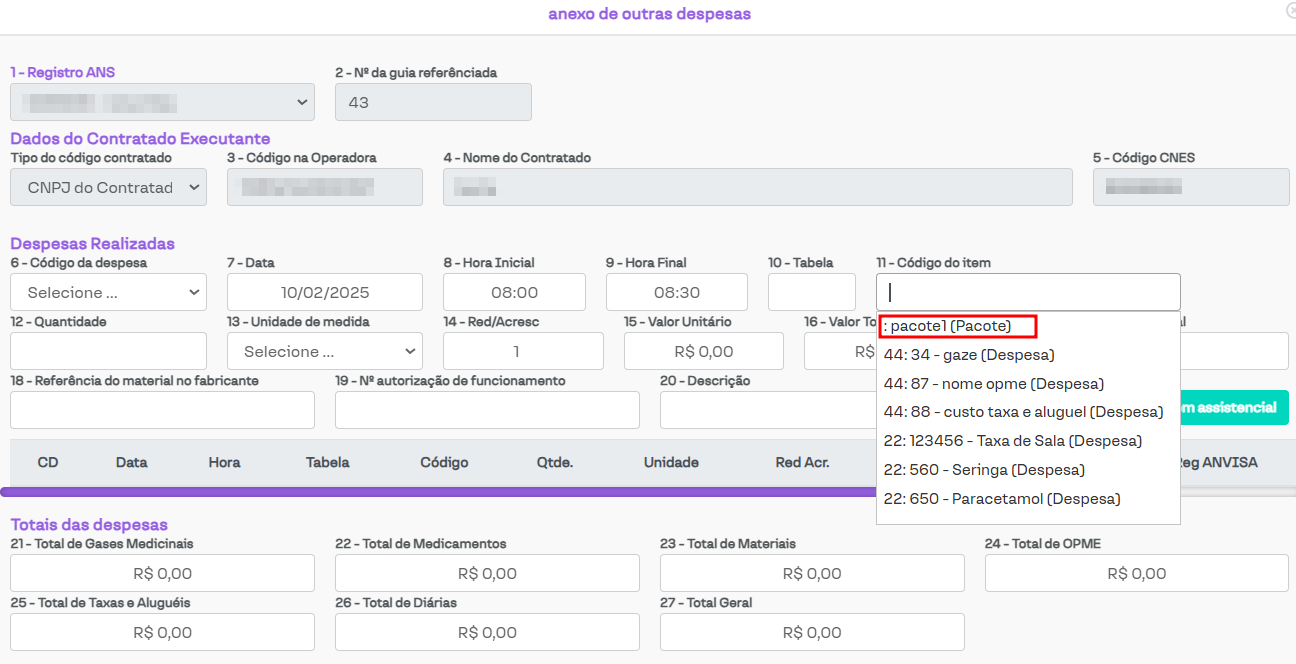Select 44: 87 - nome opme option
Screen dimensions: 1296x664
(x=993, y=384)
